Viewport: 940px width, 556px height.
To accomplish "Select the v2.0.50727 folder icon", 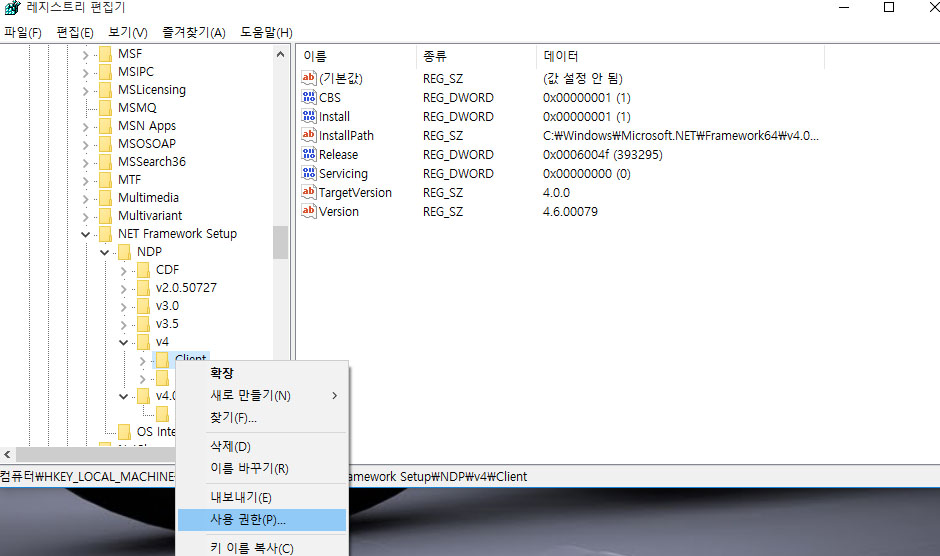I will pos(143,288).
